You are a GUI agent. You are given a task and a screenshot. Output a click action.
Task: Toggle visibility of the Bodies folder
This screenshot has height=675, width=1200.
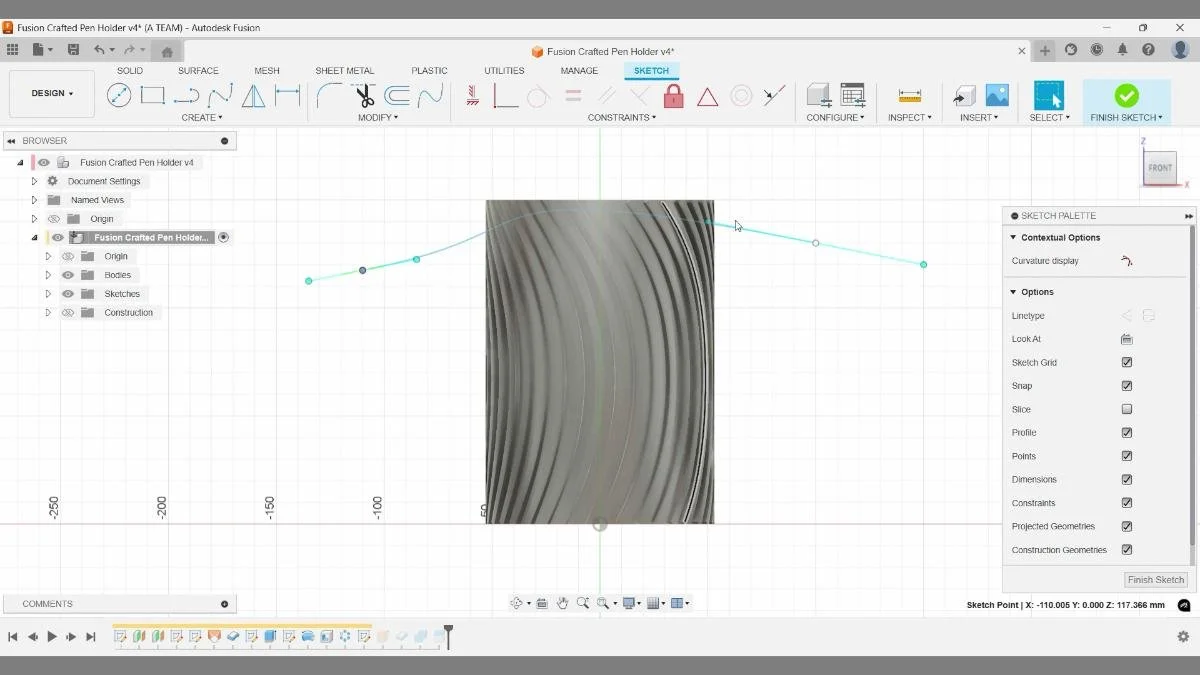point(67,274)
